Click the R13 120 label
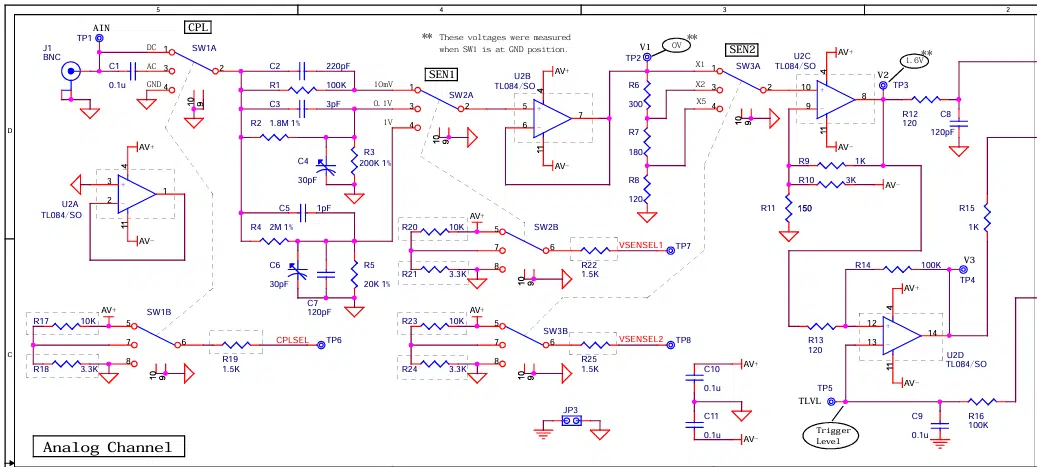Screen dimensions: 1037x467 (815, 345)
